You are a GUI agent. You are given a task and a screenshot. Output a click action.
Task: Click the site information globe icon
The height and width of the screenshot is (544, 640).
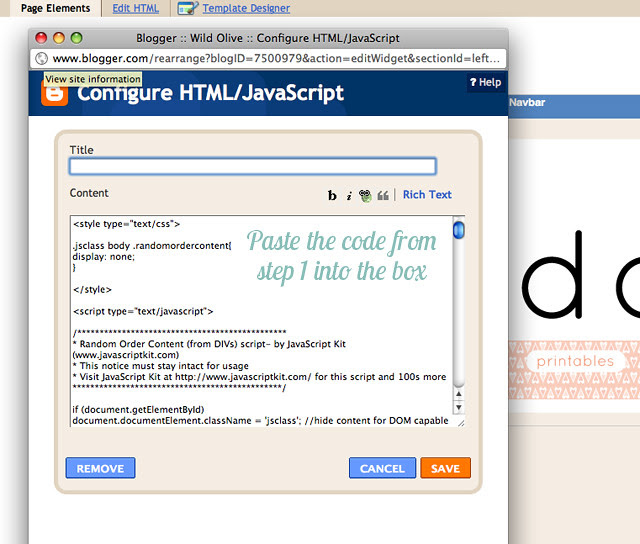(x=41, y=59)
